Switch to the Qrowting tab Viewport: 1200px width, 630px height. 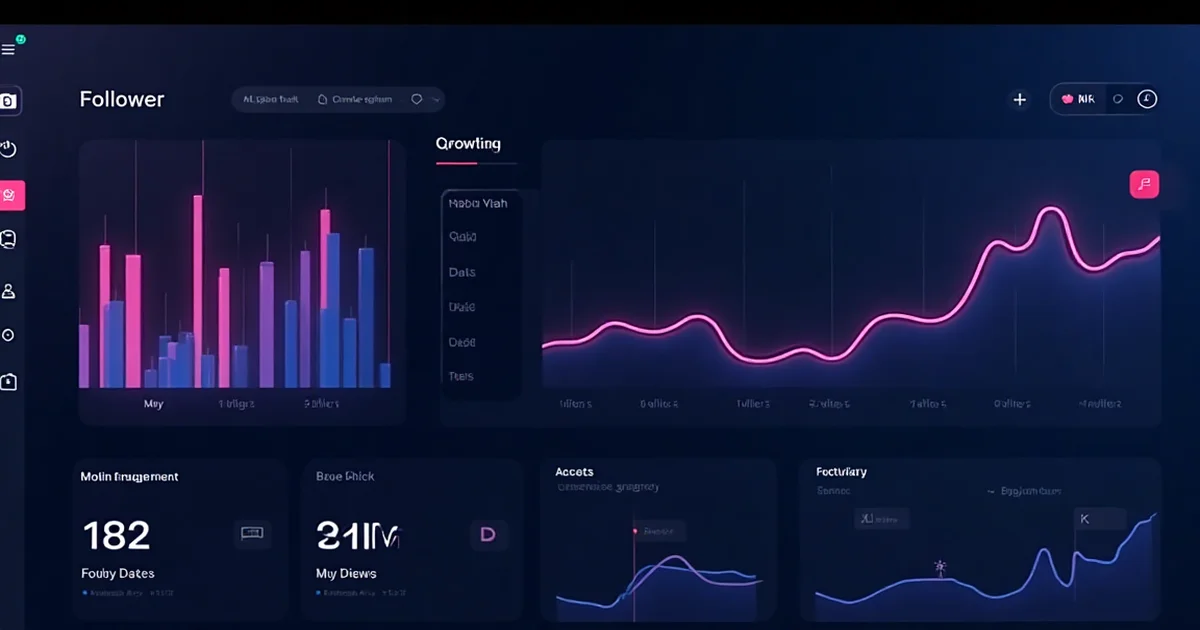468,144
